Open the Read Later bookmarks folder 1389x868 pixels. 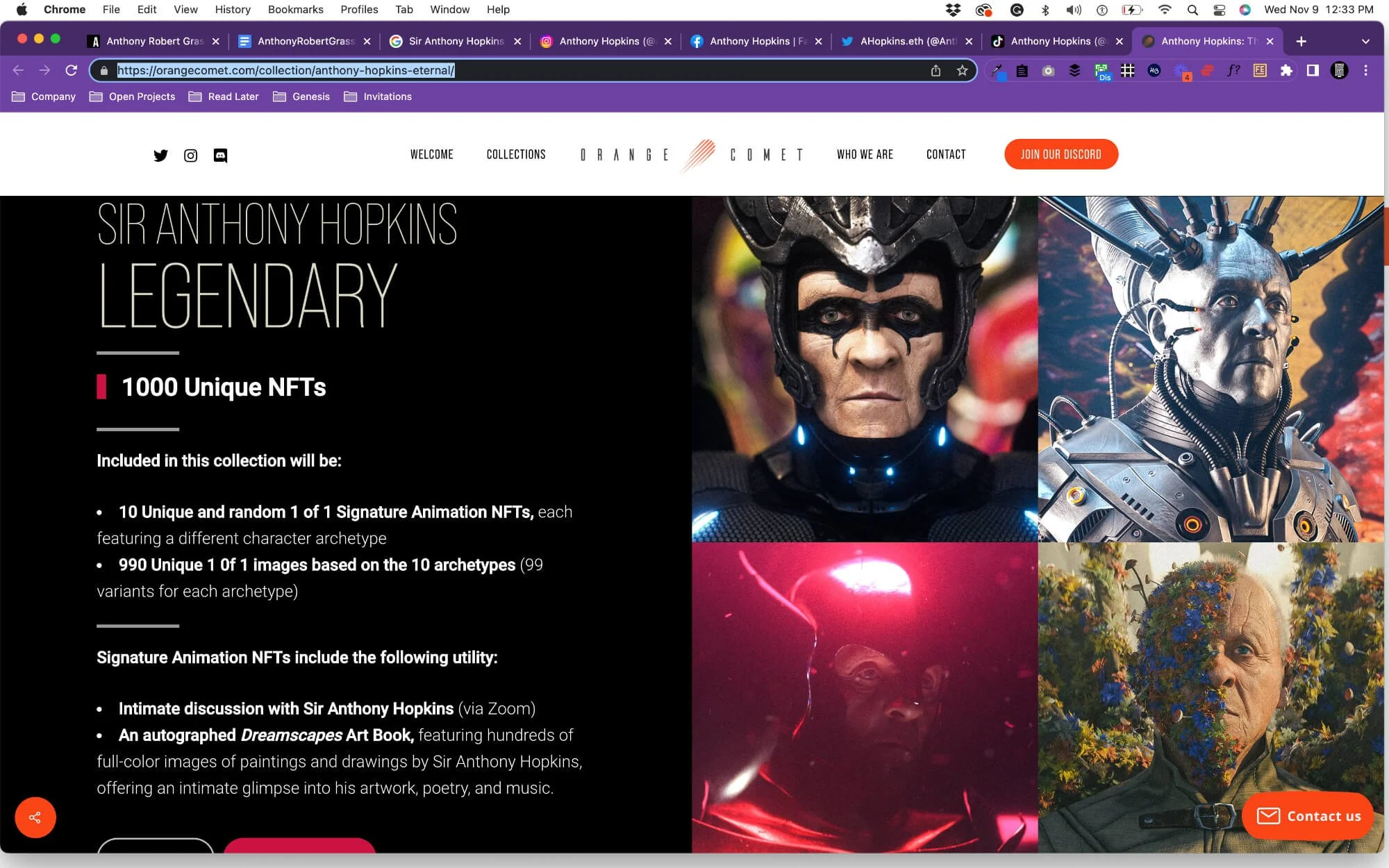point(224,97)
